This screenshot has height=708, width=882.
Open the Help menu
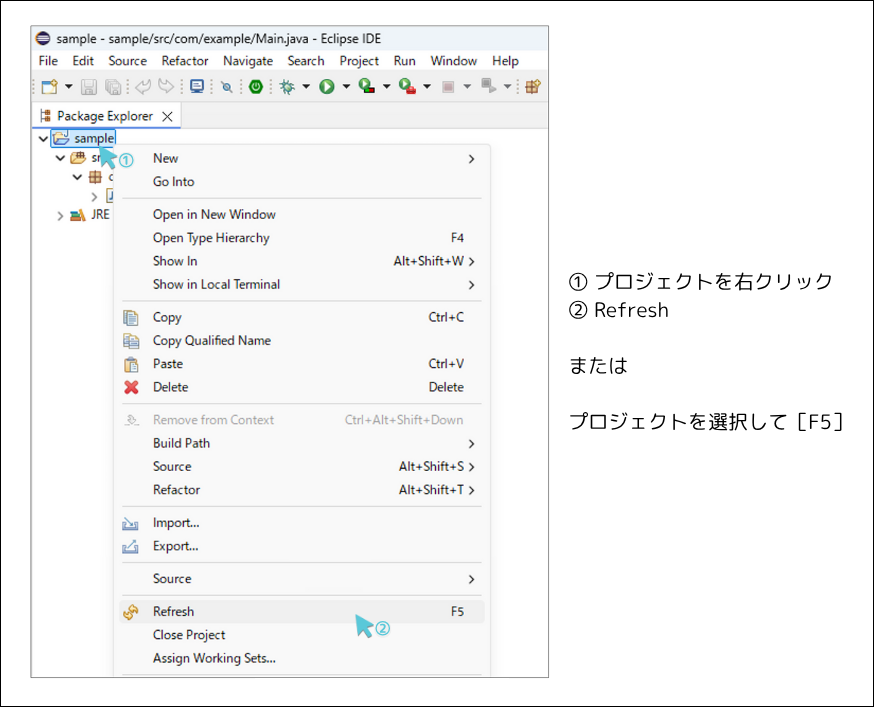pyautogui.click(x=506, y=61)
